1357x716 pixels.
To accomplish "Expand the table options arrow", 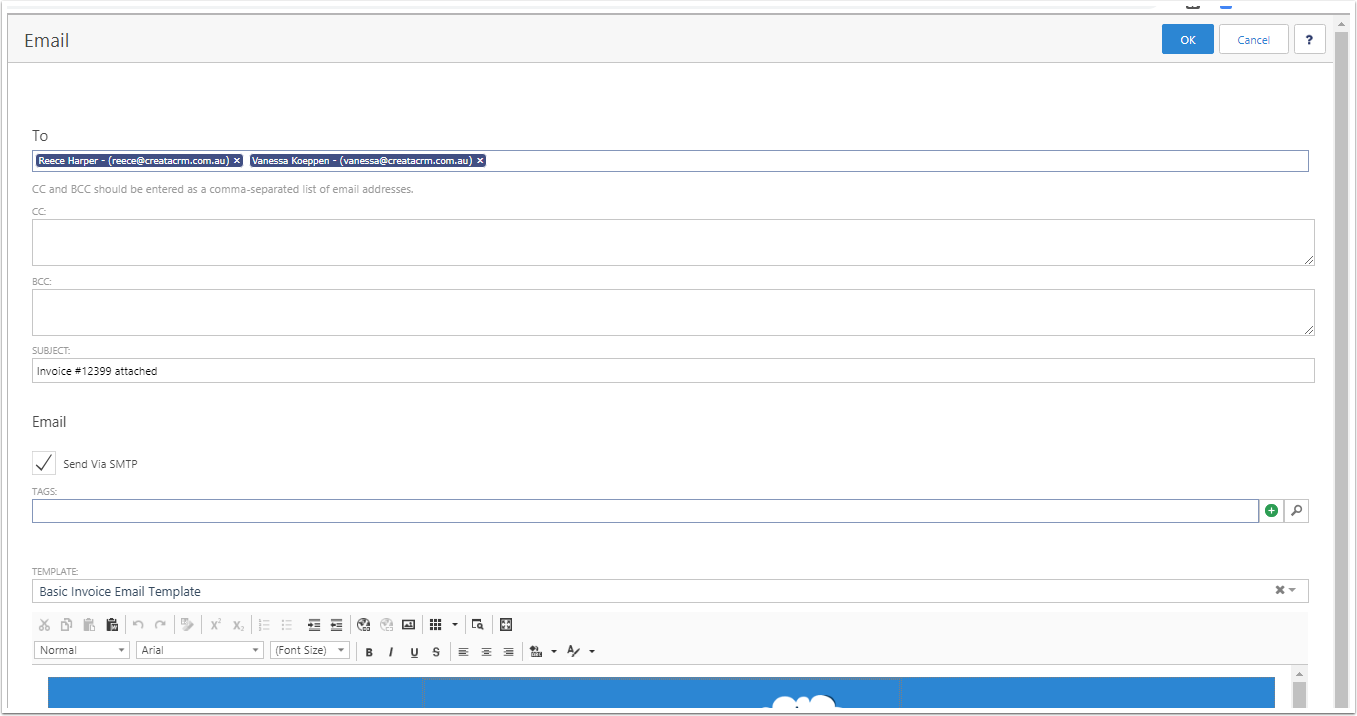I will pos(455,625).
